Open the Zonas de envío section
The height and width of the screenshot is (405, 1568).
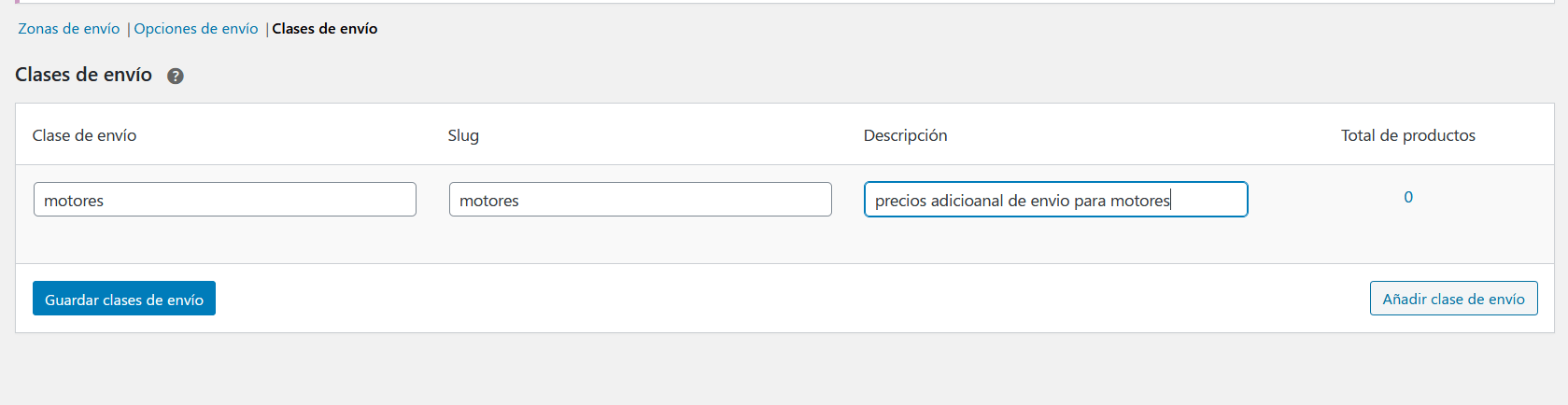[x=69, y=29]
